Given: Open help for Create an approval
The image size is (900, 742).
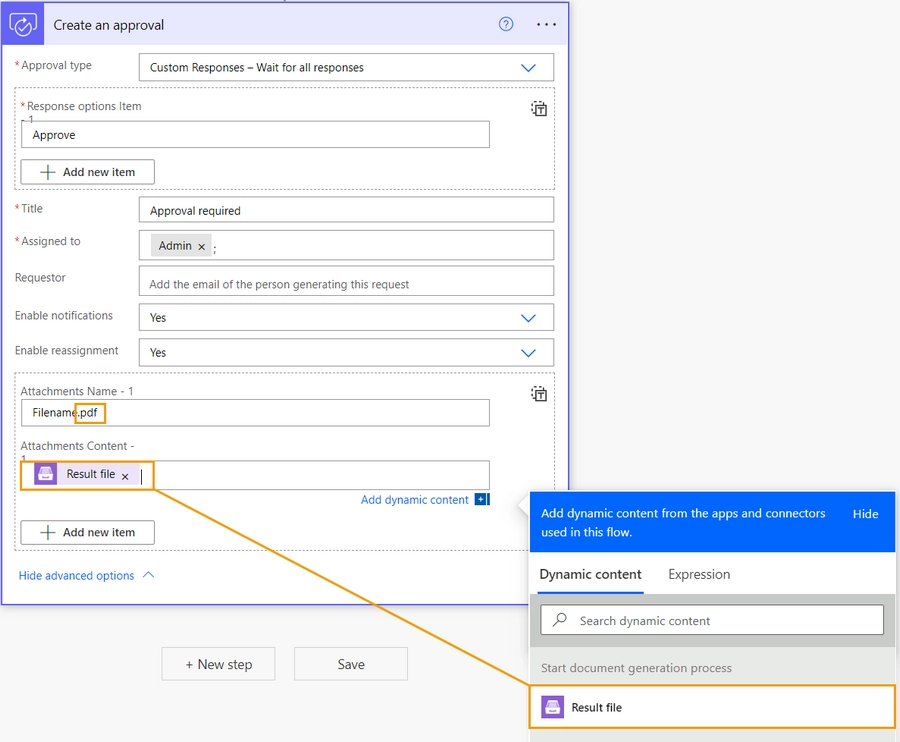Looking at the screenshot, I should point(506,24).
